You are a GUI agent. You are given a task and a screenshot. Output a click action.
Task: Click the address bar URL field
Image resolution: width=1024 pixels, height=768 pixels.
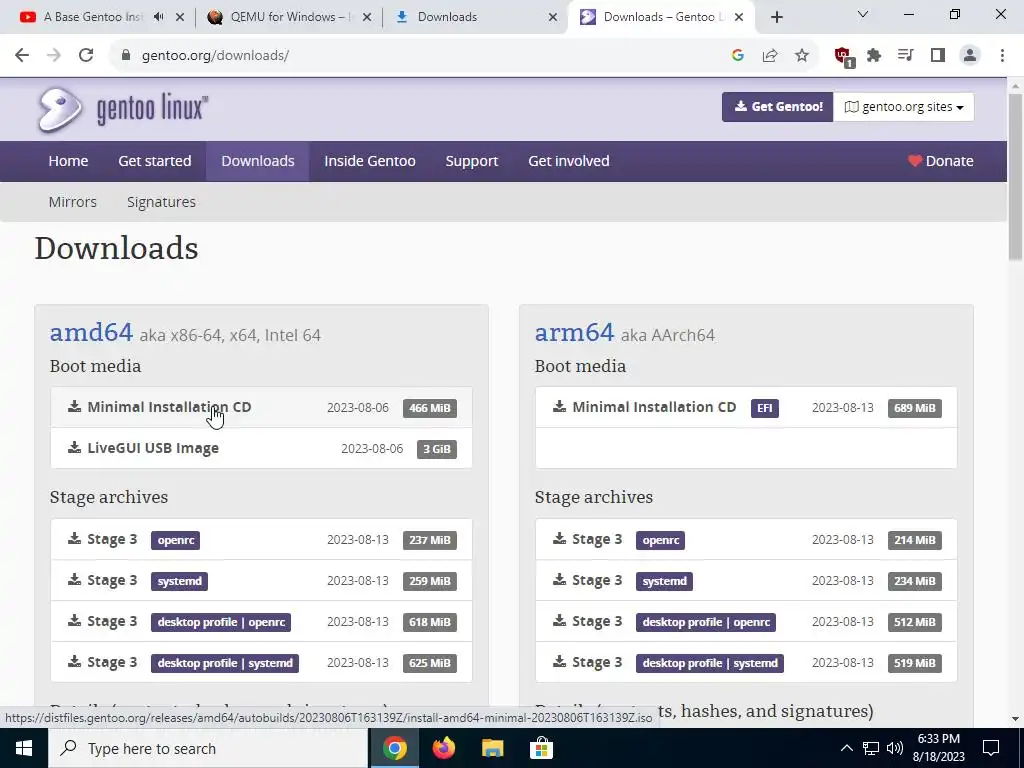(418, 56)
